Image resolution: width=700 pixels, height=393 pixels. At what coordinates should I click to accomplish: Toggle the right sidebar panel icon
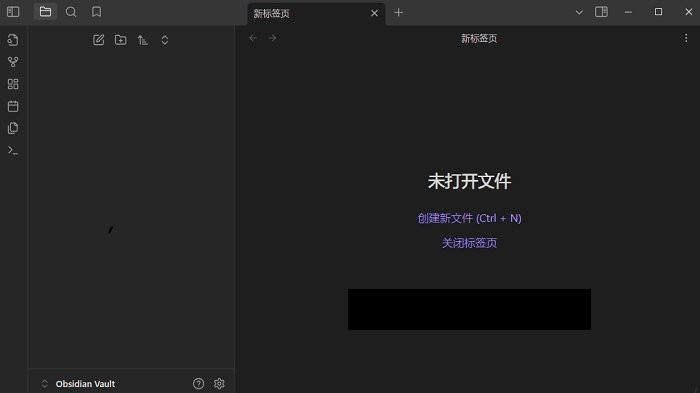[601, 12]
